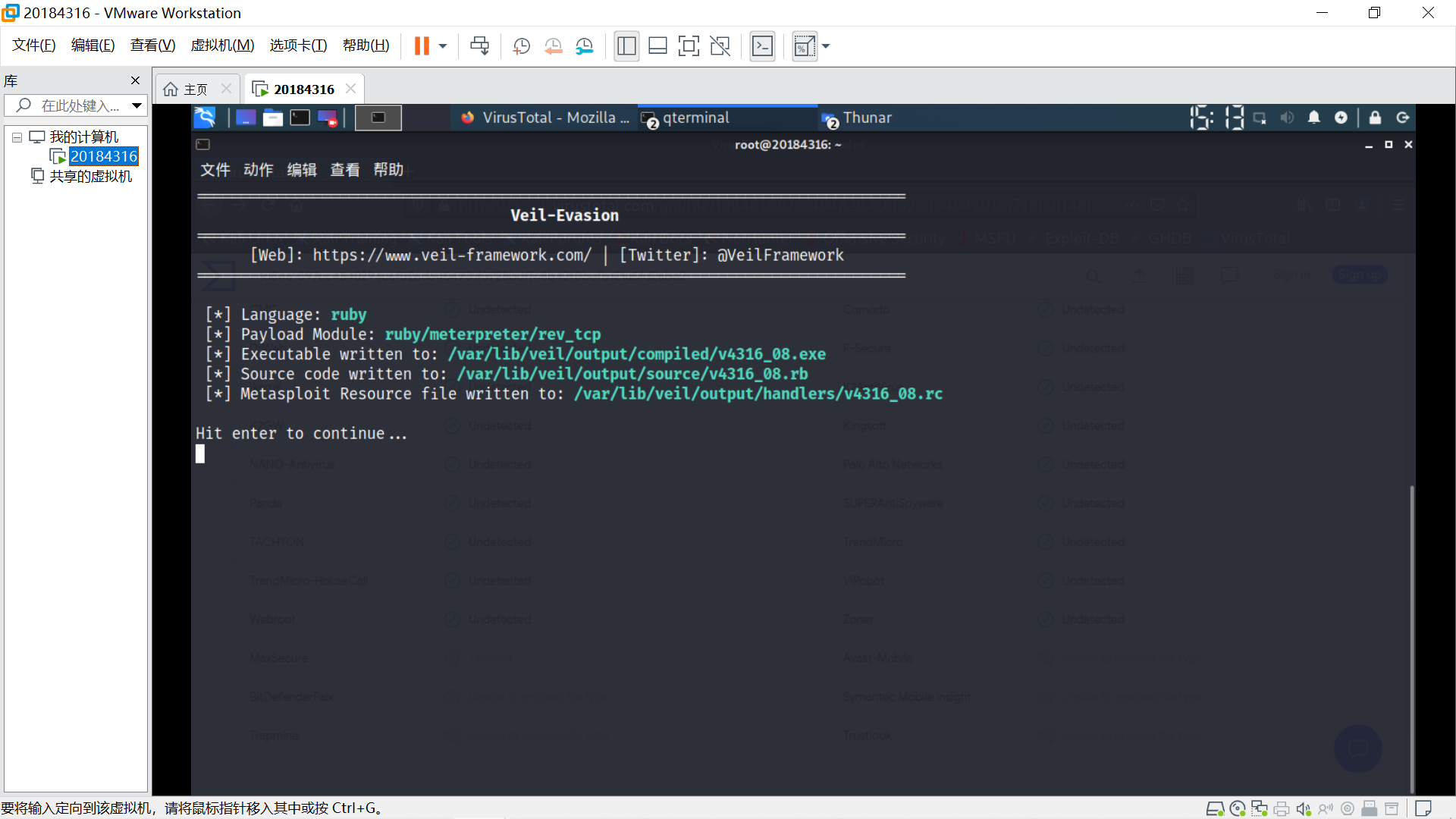Revert to previous snapshot icon
The width and height of the screenshot is (1456, 819).
(553, 46)
